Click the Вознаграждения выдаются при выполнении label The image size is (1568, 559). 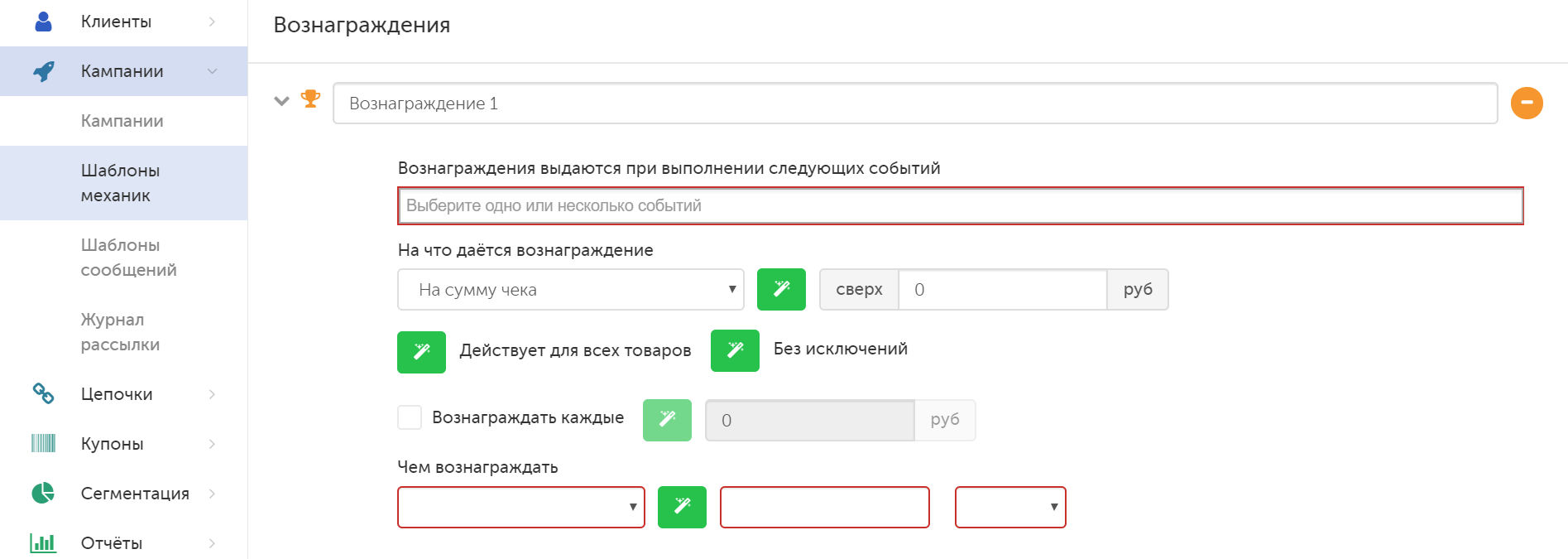669,168
